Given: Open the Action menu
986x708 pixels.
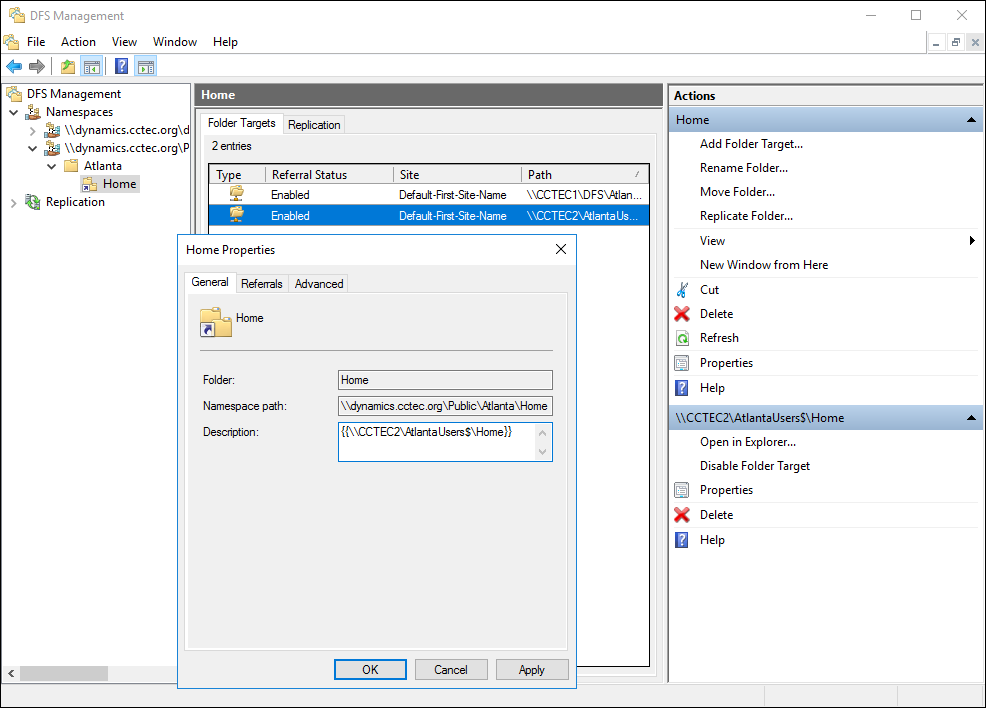Looking at the screenshot, I should tap(78, 42).
